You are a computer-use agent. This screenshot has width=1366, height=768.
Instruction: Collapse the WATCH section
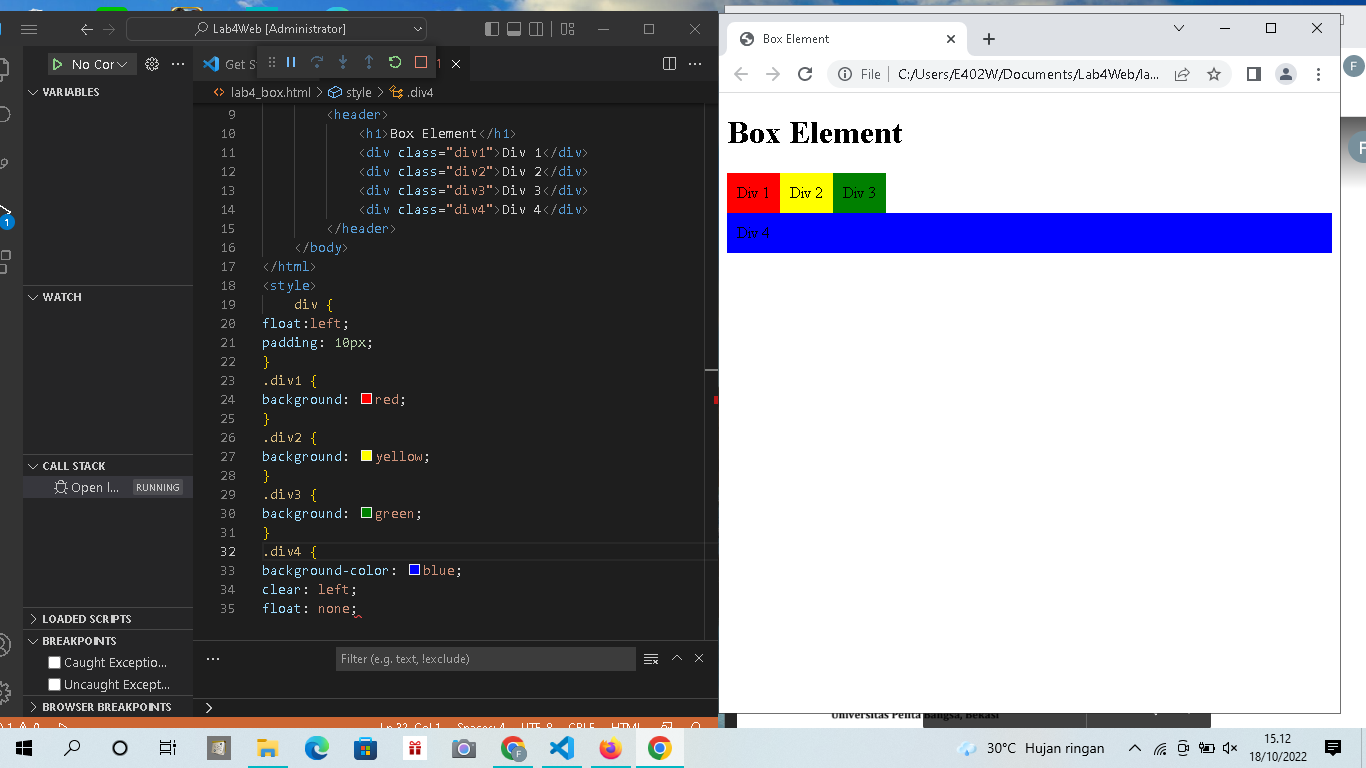tap(32, 297)
